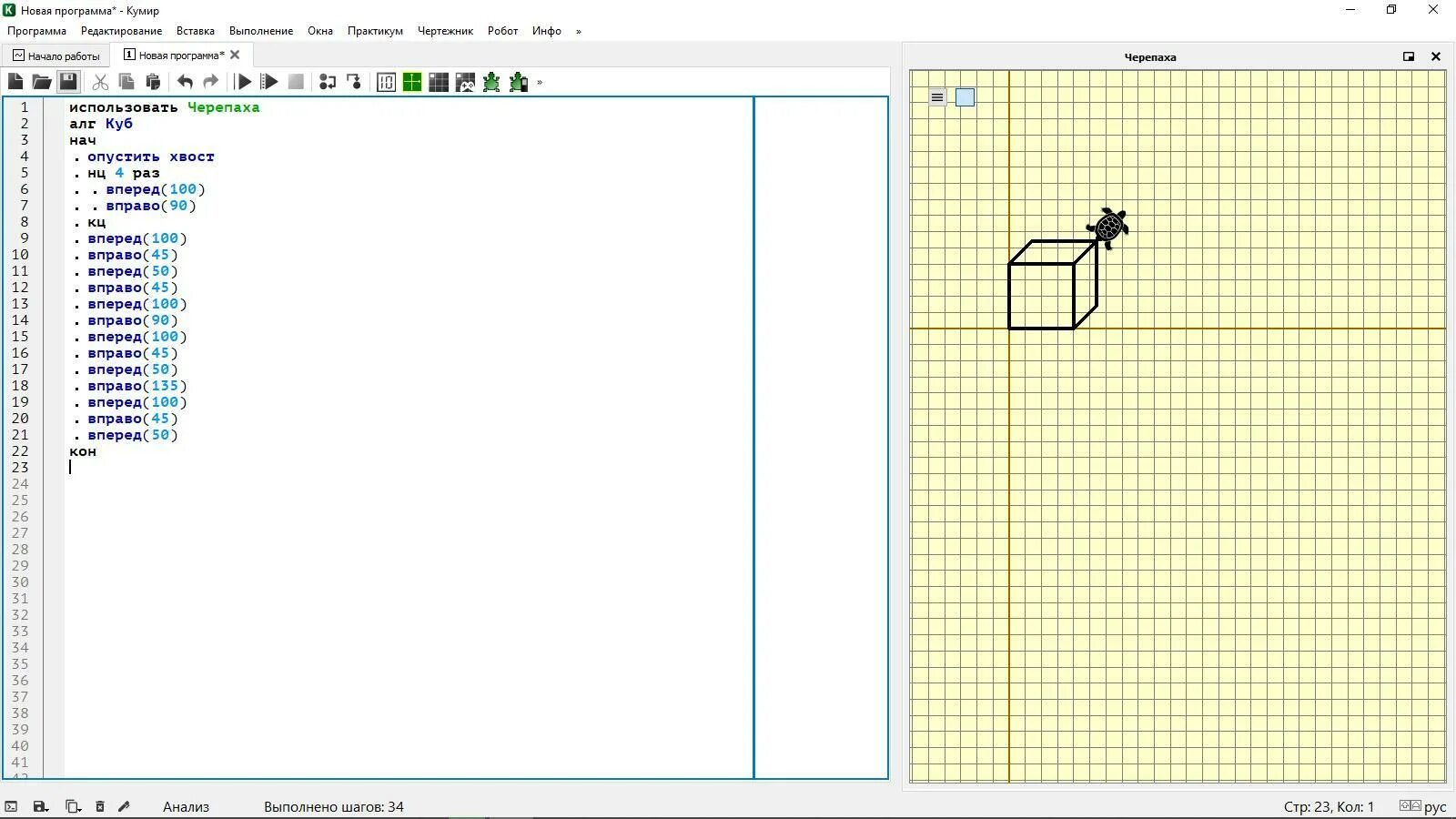Expand hidden toolbar items

(x=540, y=82)
